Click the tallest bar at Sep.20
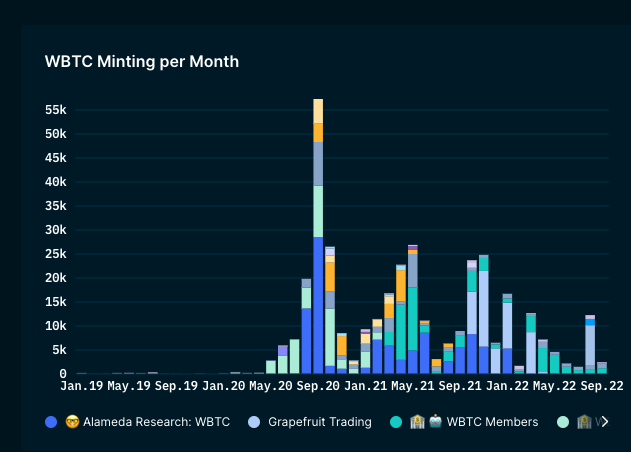 (318, 236)
